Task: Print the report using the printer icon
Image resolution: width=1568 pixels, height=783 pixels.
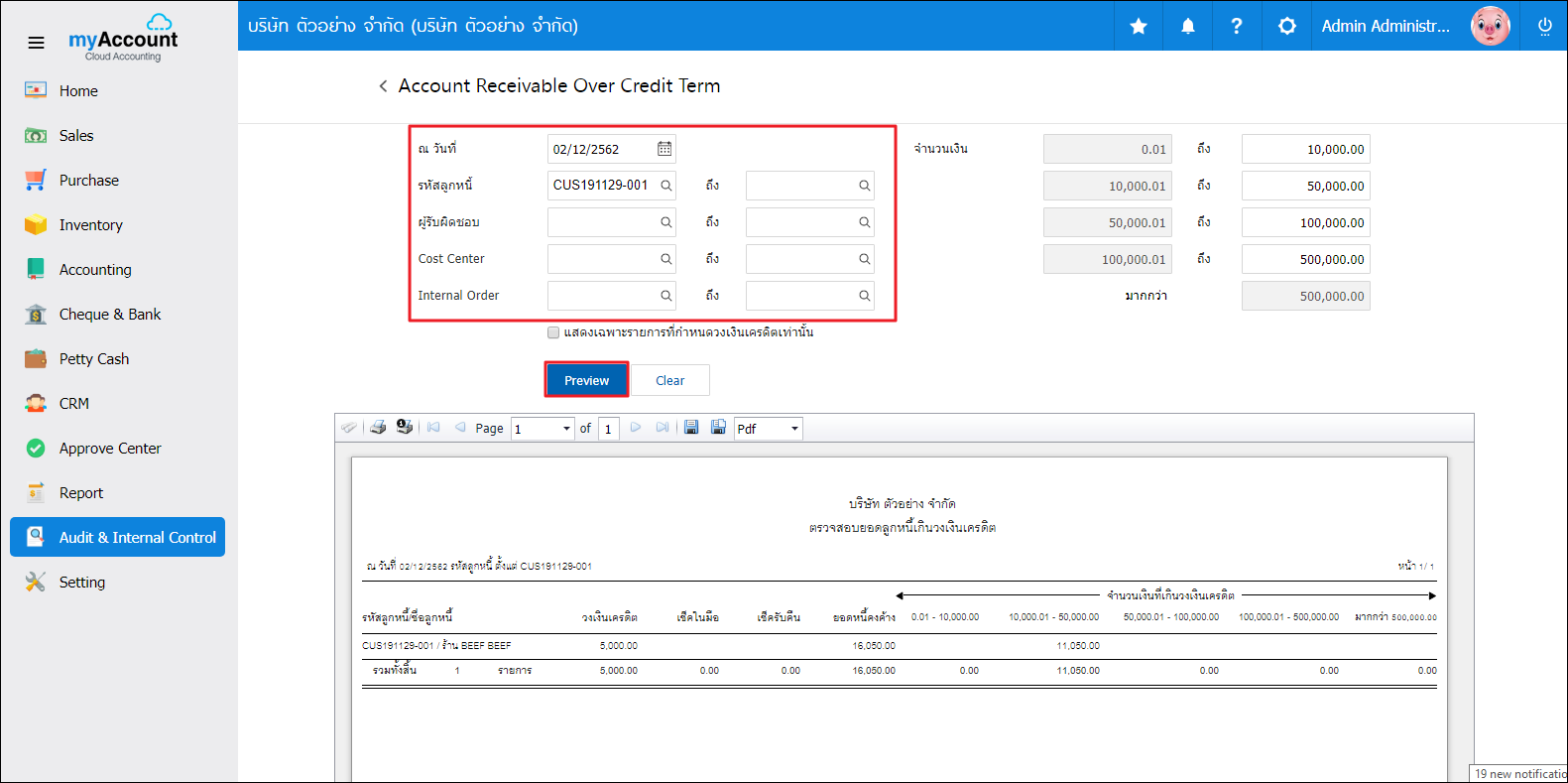Action: pyautogui.click(x=378, y=428)
